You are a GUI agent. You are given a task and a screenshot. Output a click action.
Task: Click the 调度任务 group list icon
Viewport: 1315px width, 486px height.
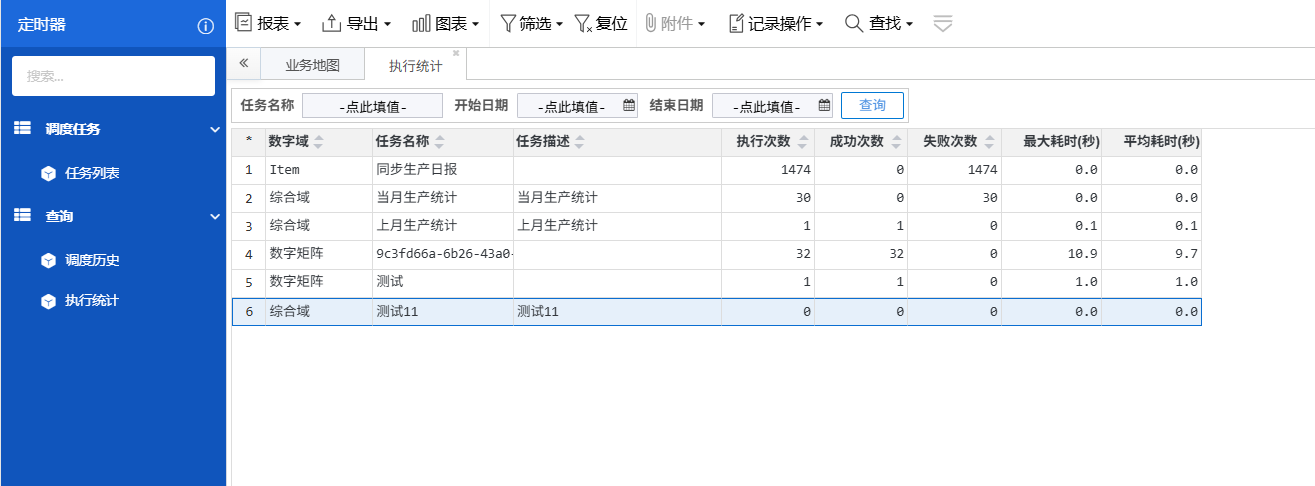23,129
